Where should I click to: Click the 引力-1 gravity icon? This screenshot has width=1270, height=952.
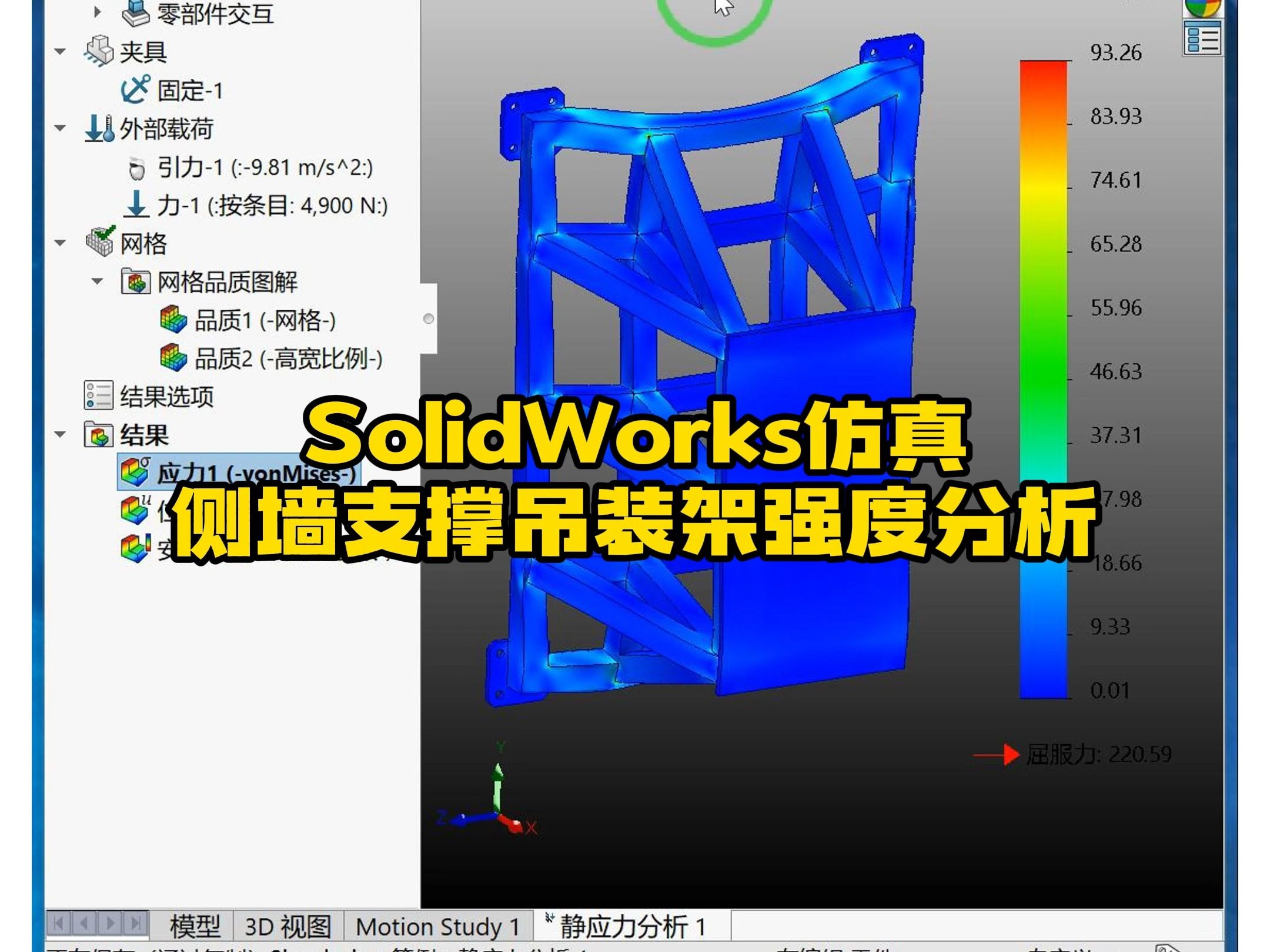pyautogui.click(x=136, y=168)
